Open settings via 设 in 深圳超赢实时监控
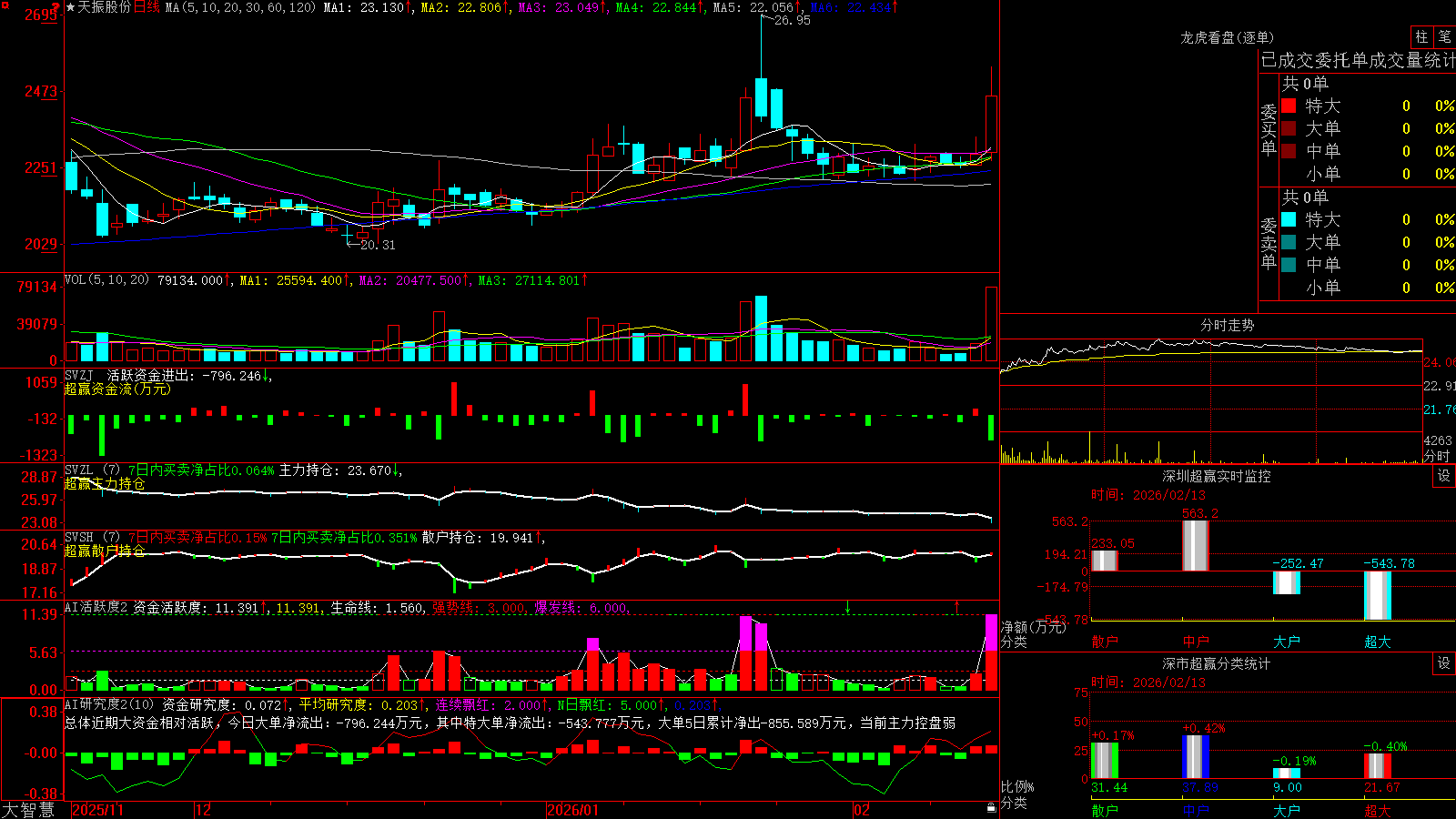Viewport: 1456px width, 819px height. pos(1444,476)
